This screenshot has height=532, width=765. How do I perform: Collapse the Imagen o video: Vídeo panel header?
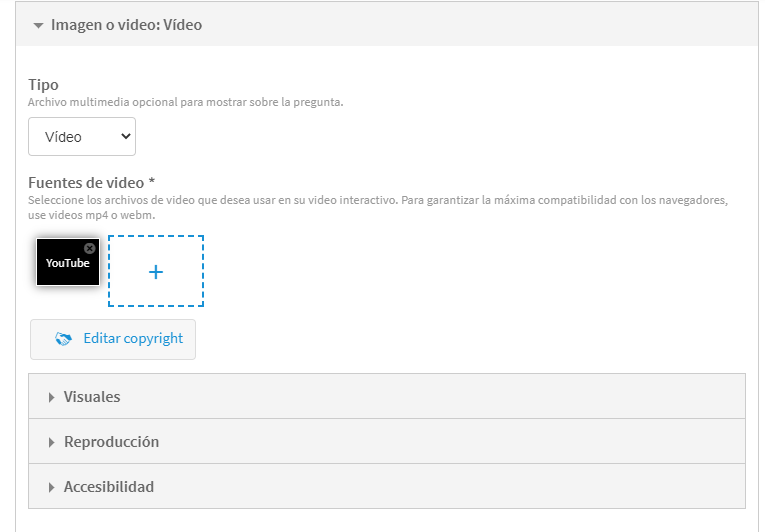[x=126, y=25]
